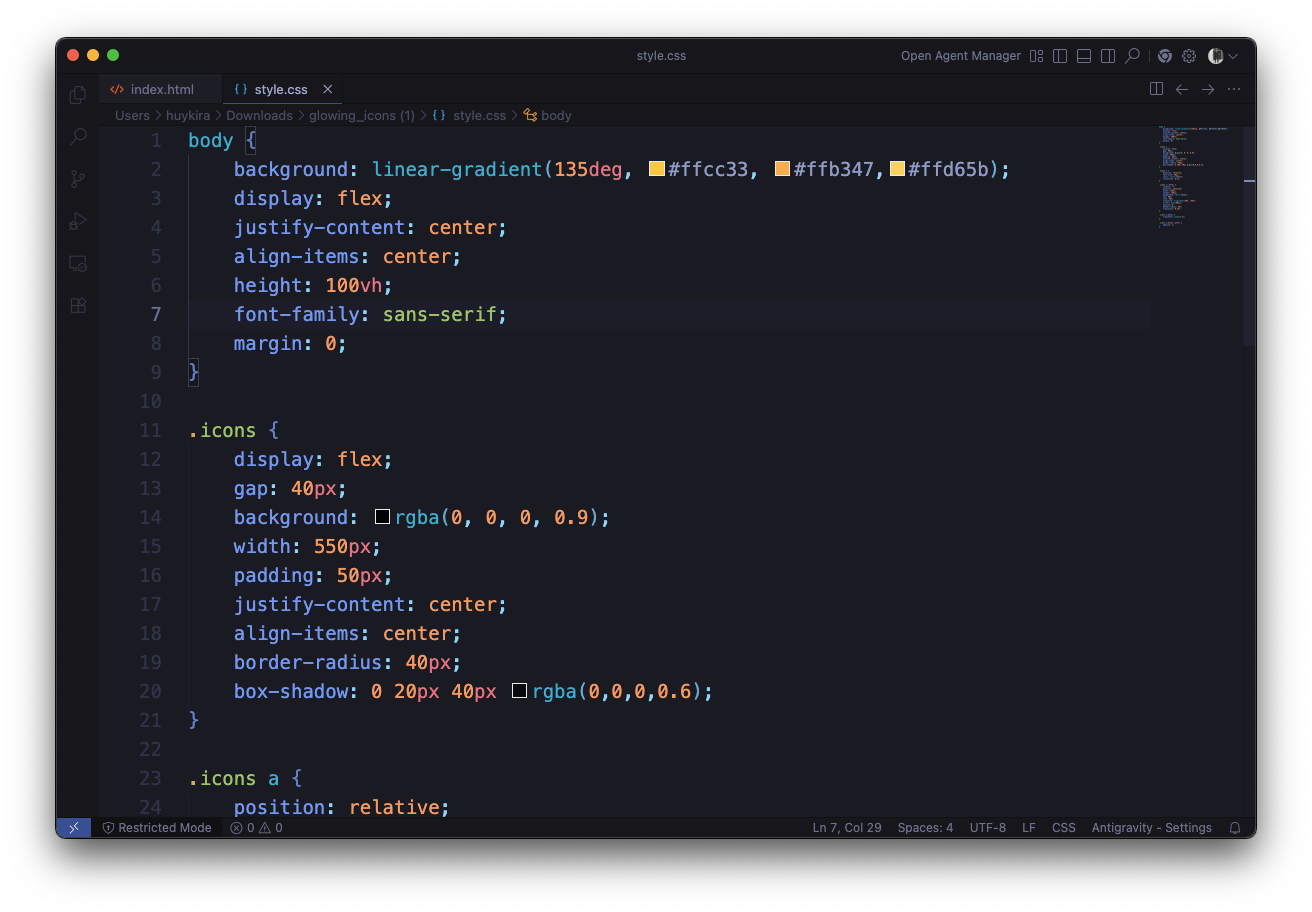The image size is (1312, 912).
Task: Open the Remote Explorer view
Action: [x=78, y=263]
